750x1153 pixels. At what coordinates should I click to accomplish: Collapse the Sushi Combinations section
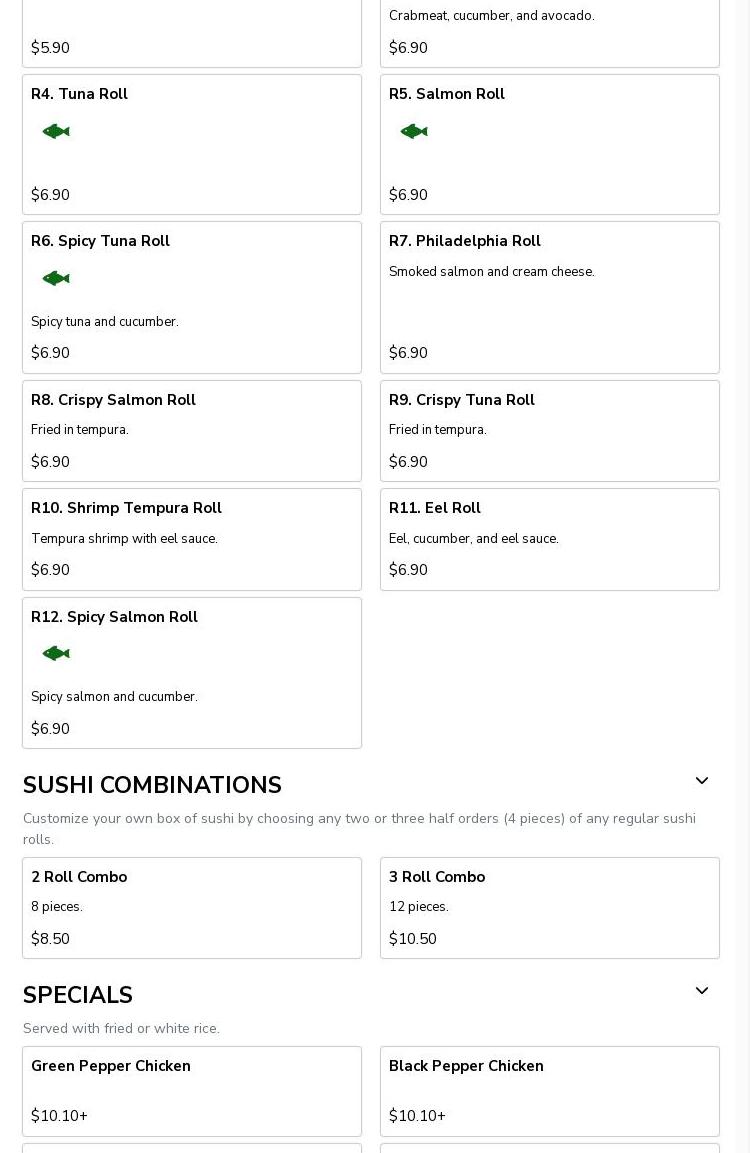[x=702, y=781]
